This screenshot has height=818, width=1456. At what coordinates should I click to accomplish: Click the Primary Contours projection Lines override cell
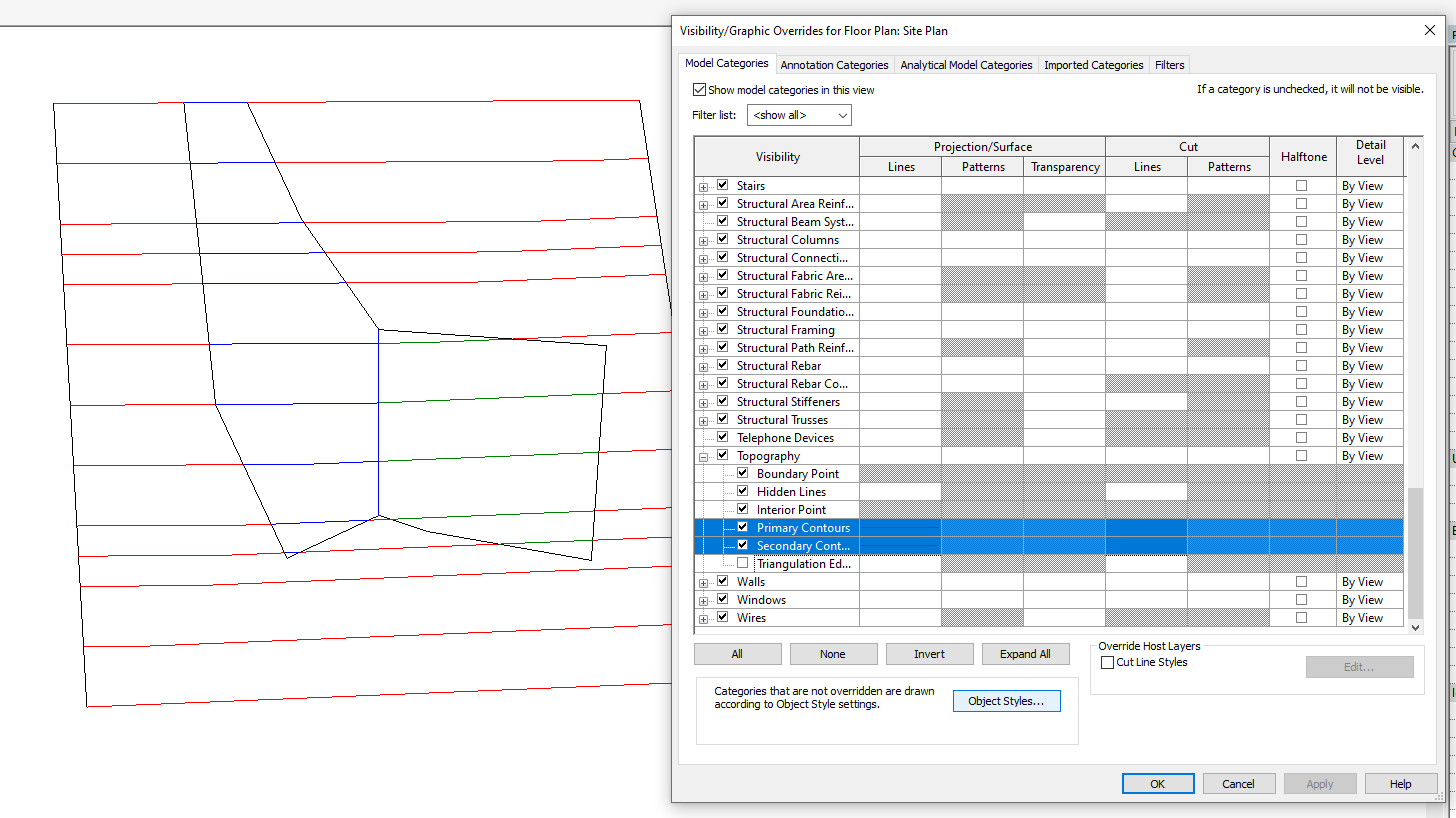click(x=901, y=528)
